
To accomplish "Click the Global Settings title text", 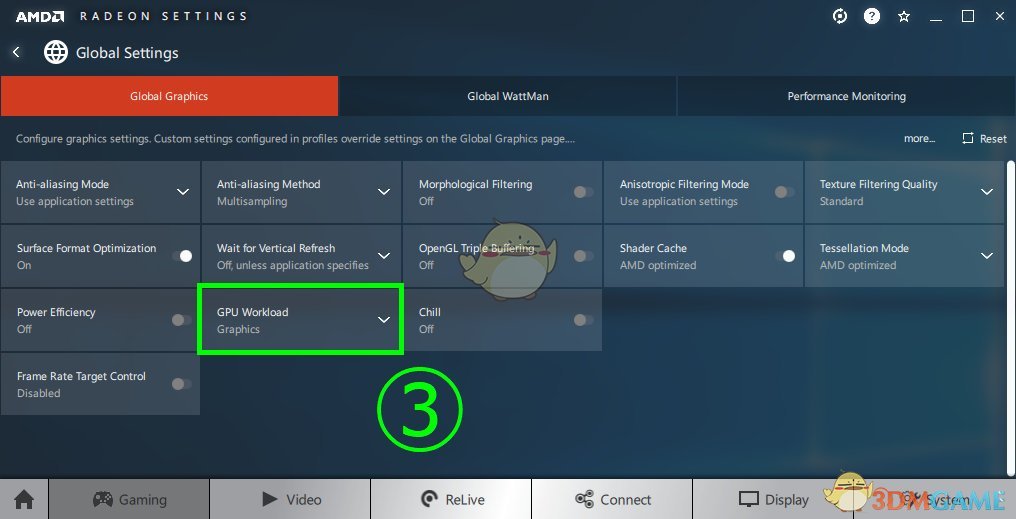I will (127, 53).
